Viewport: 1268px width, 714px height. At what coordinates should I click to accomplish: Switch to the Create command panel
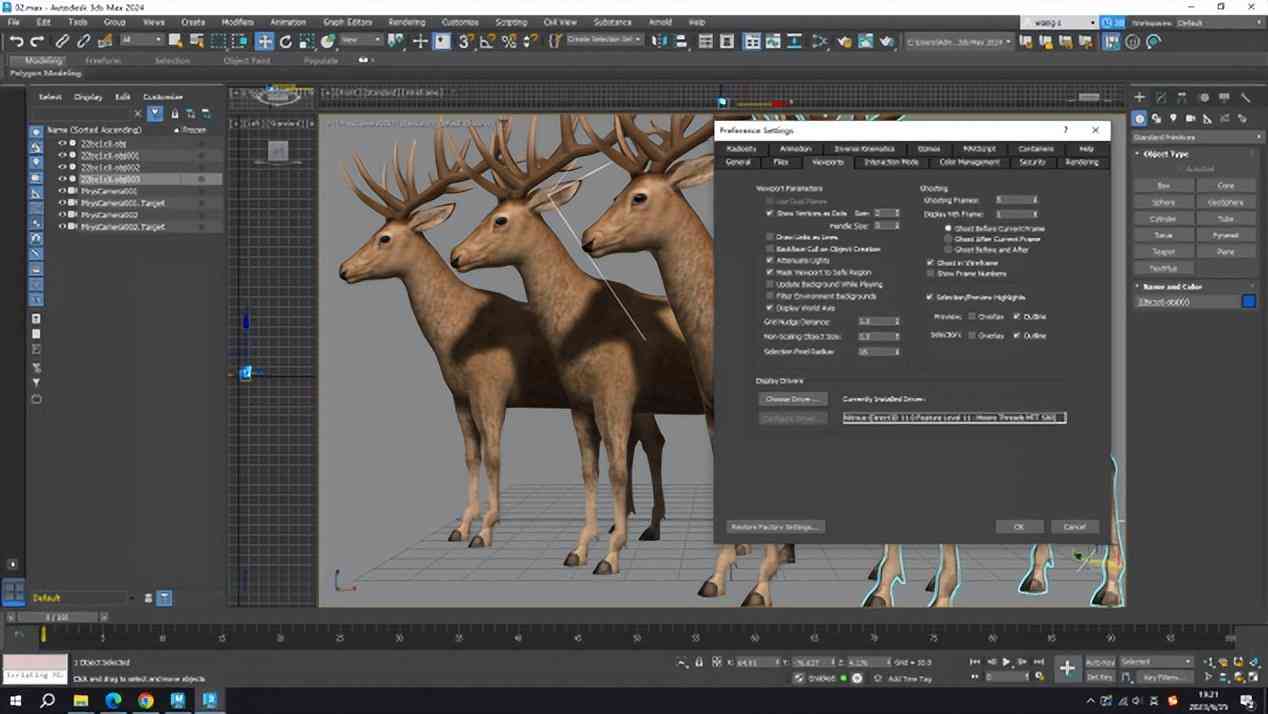click(1139, 97)
